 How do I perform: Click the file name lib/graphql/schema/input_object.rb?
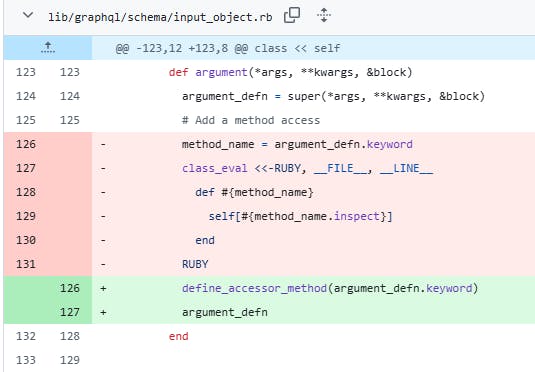[160, 17]
